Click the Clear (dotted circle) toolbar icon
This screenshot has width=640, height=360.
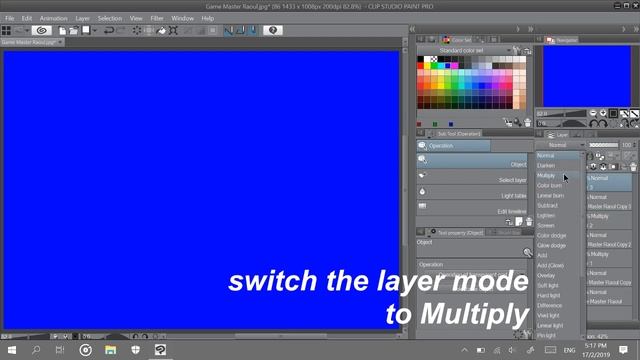coord(137,30)
